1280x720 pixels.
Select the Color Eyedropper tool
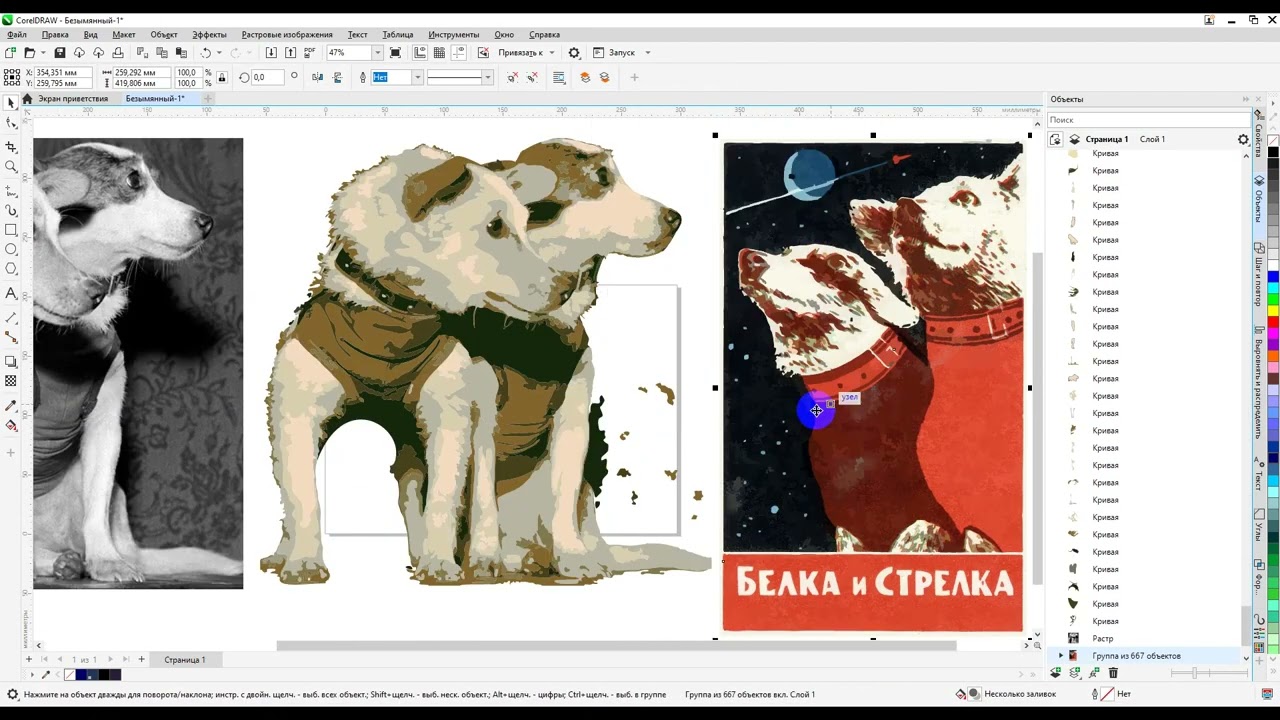tap(11, 406)
